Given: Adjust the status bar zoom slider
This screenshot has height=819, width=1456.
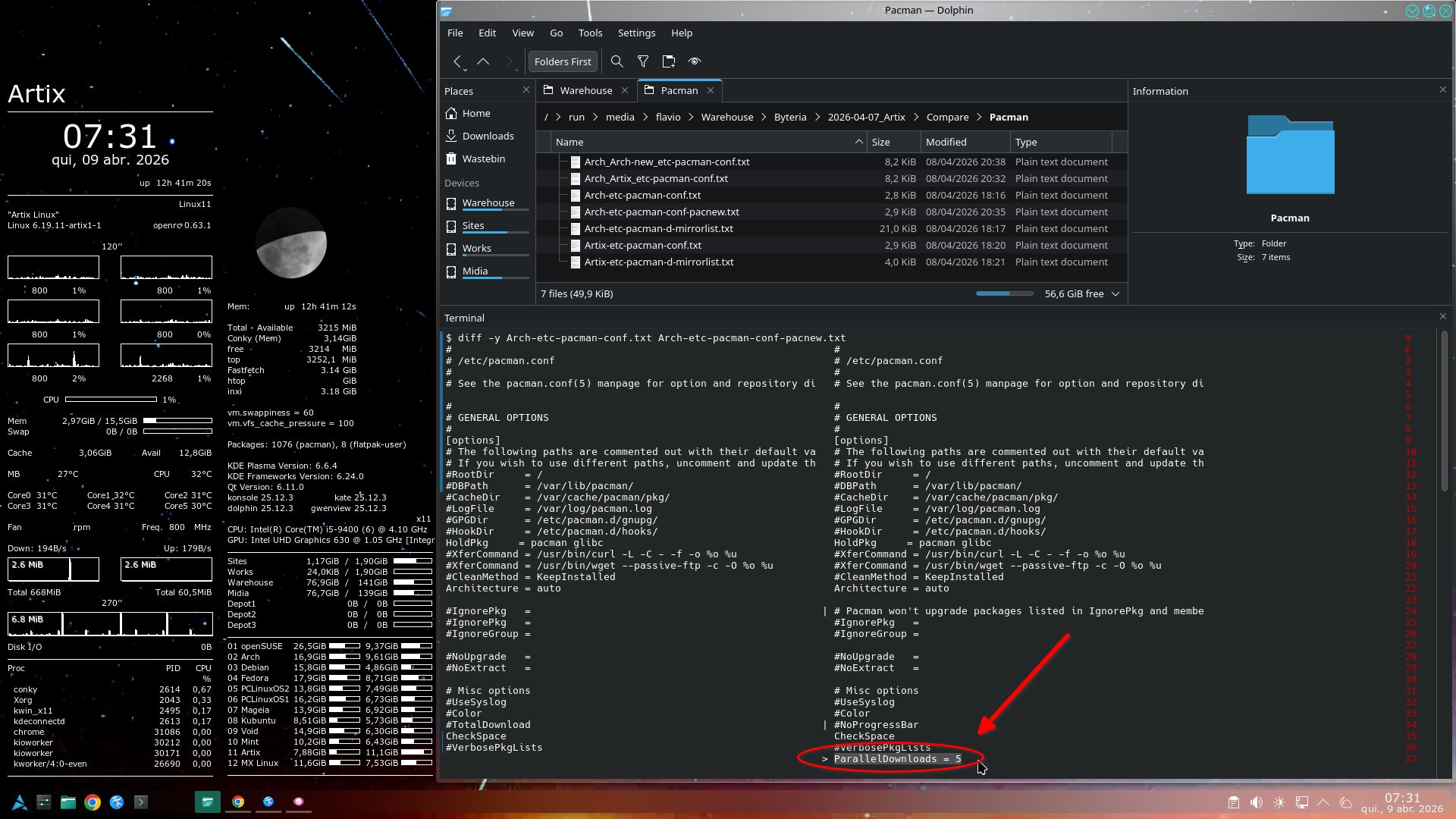Looking at the screenshot, I should 1004,293.
